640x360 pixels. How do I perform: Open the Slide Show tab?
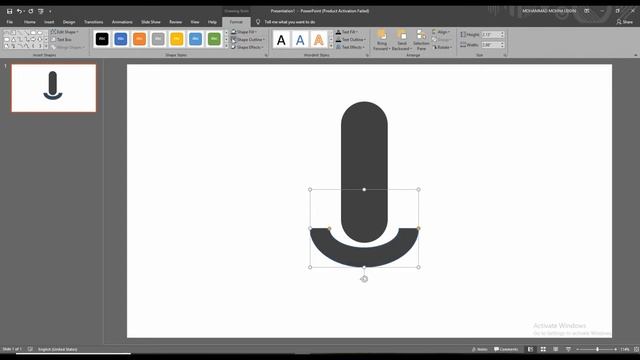(151, 22)
